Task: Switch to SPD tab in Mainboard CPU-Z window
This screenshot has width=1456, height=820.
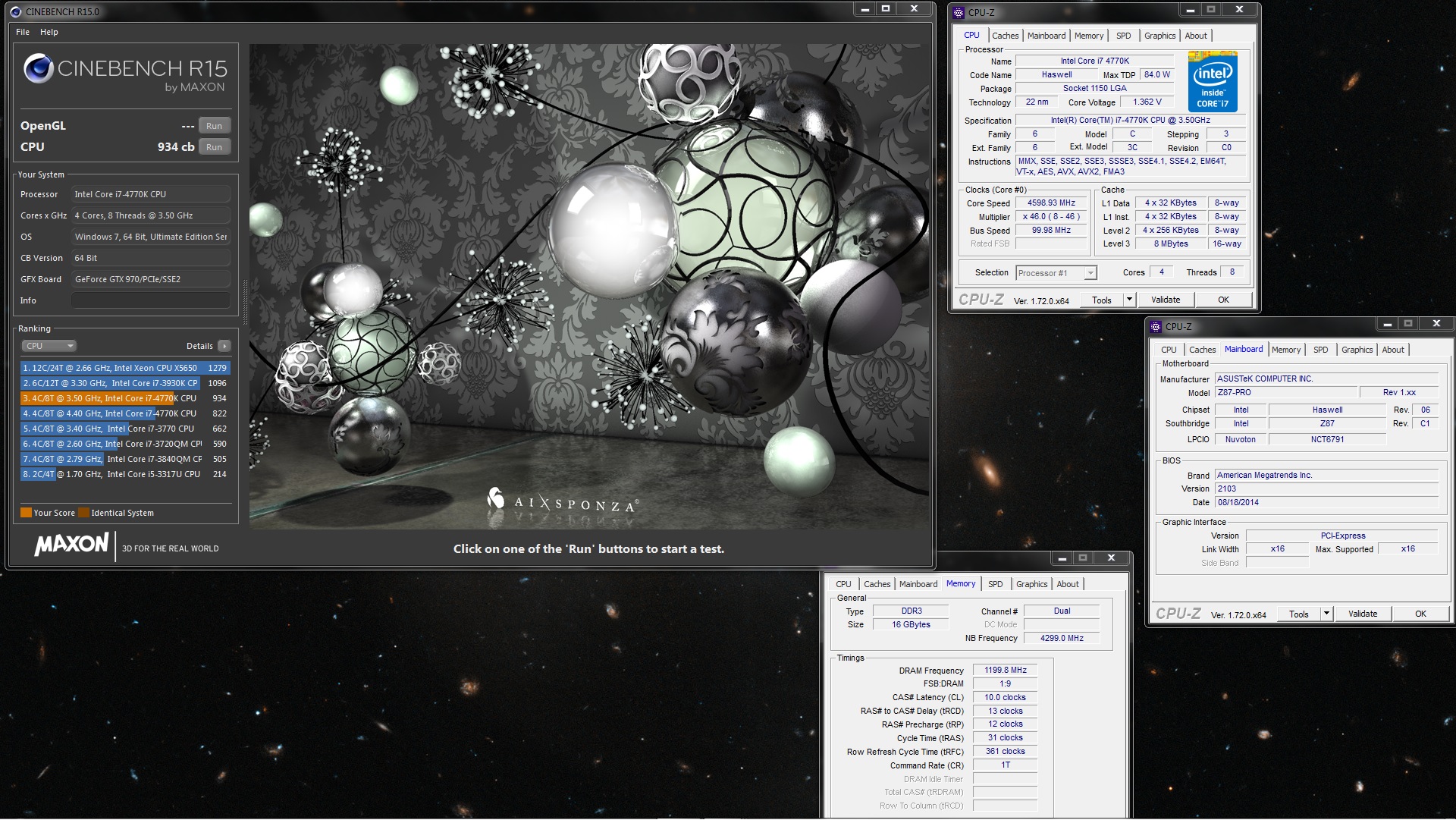Action: tap(1321, 350)
